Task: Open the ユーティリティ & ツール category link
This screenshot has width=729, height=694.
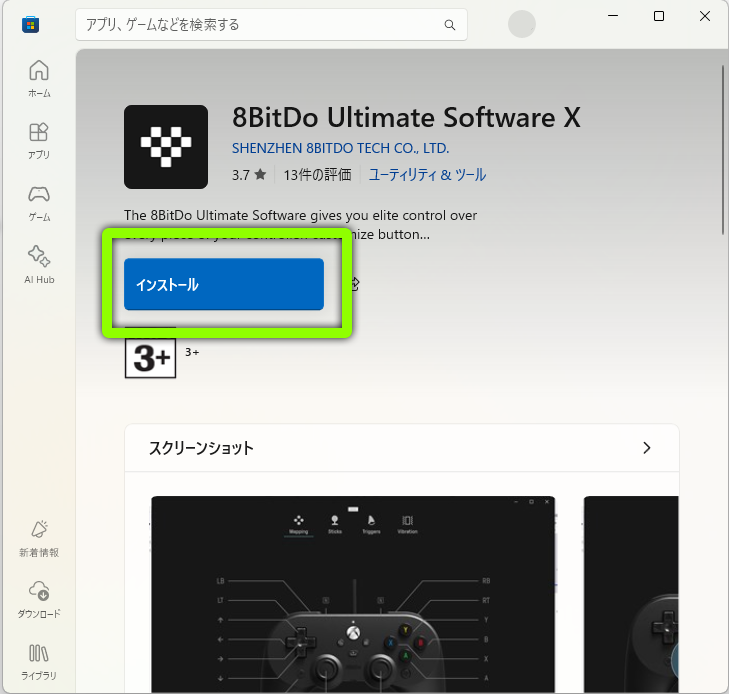Action: coord(427,175)
